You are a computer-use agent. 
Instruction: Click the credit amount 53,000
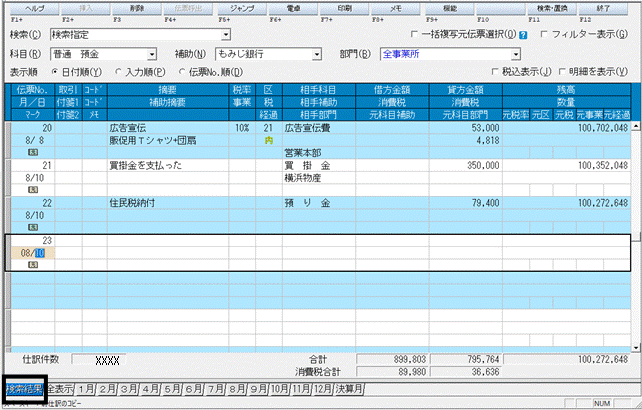pos(466,128)
